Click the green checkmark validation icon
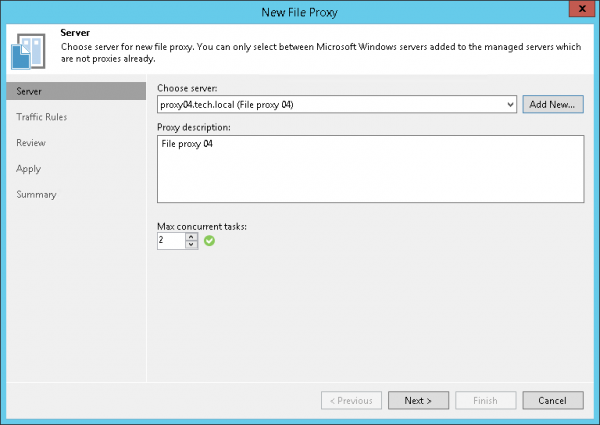Image resolution: width=600 pixels, height=425 pixels. coord(209,240)
